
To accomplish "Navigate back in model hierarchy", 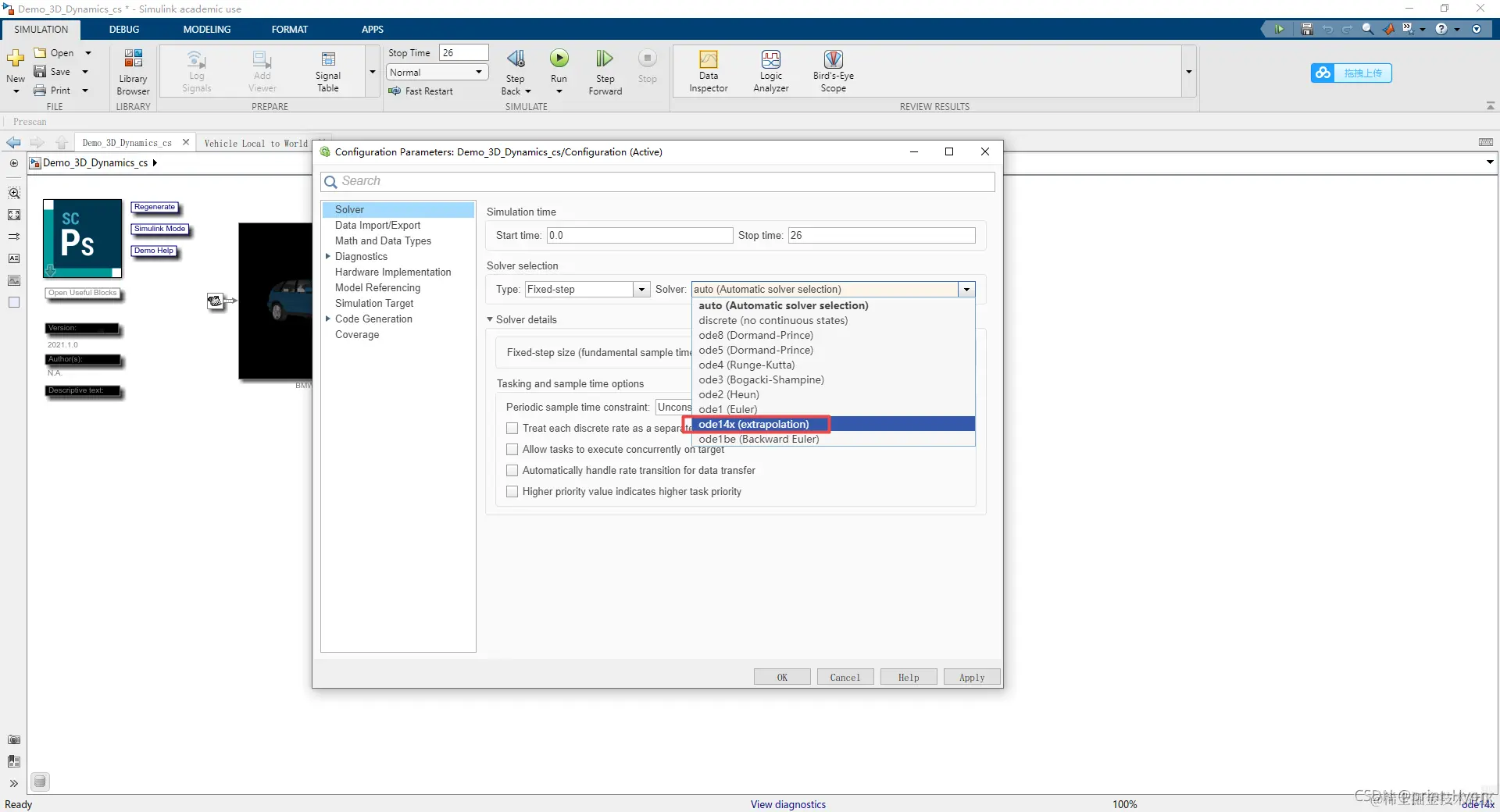I will click(13, 143).
